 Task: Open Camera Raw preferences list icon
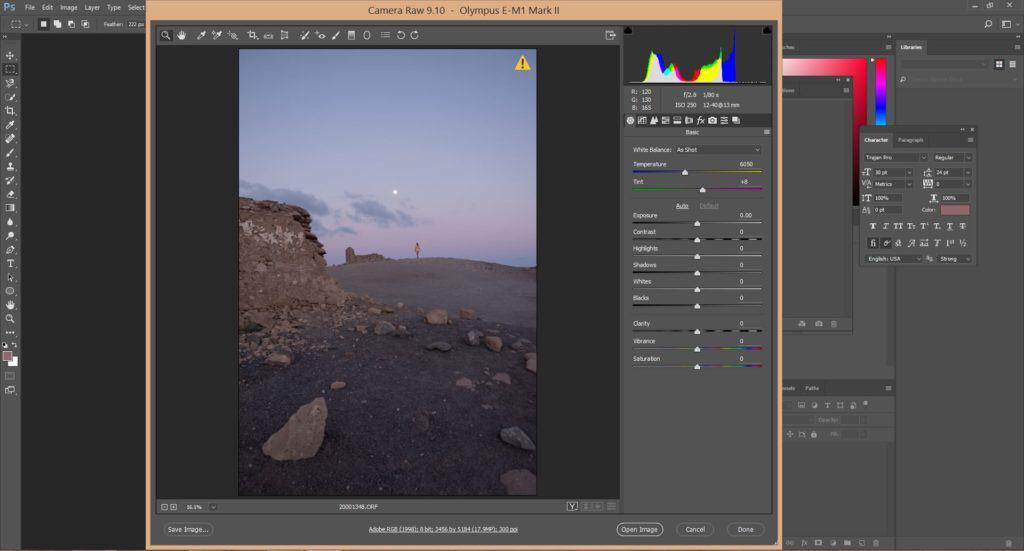tap(385, 35)
